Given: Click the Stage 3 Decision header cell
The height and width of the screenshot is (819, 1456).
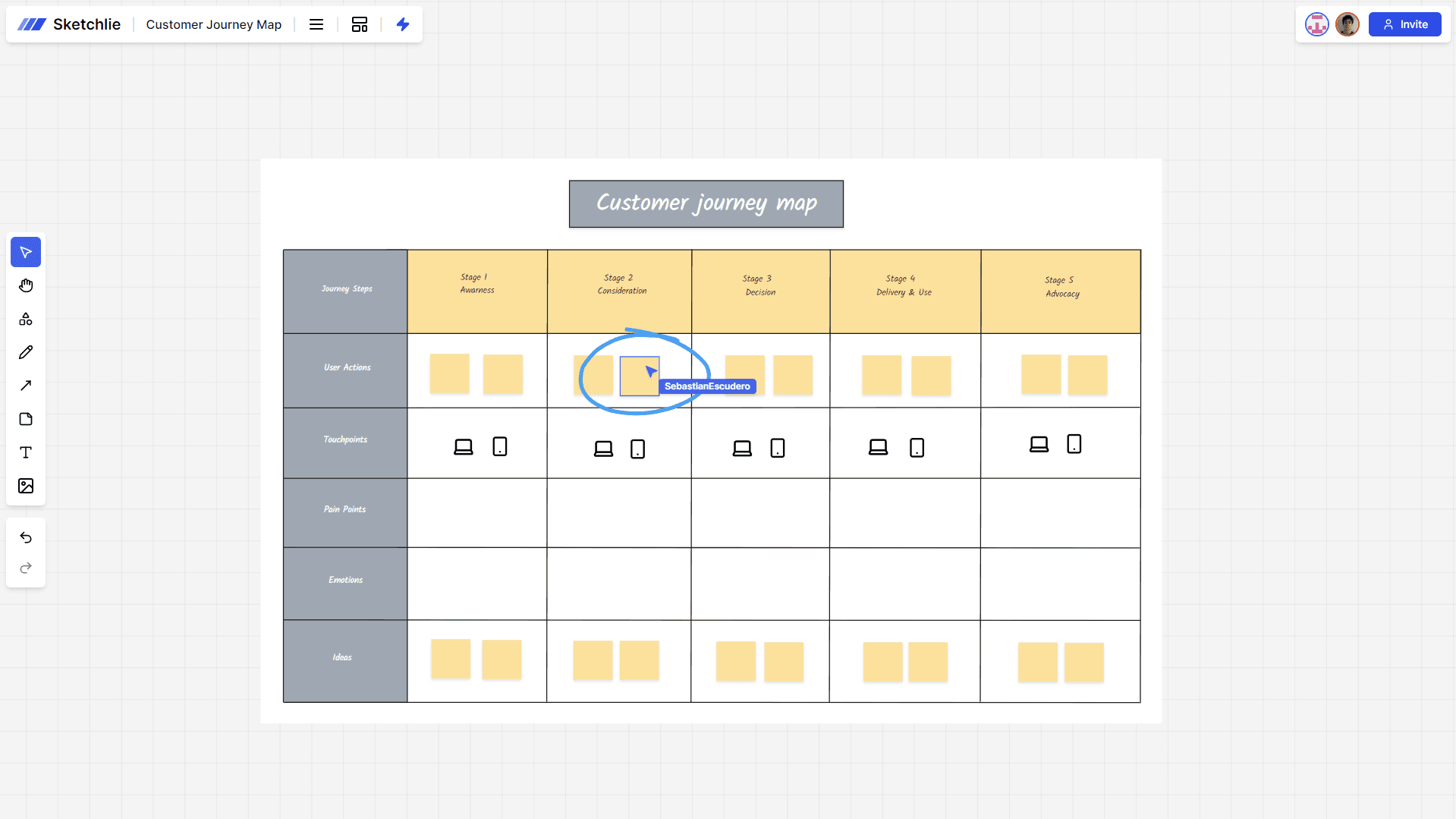Looking at the screenshot, I should click(x=760, y=291).
